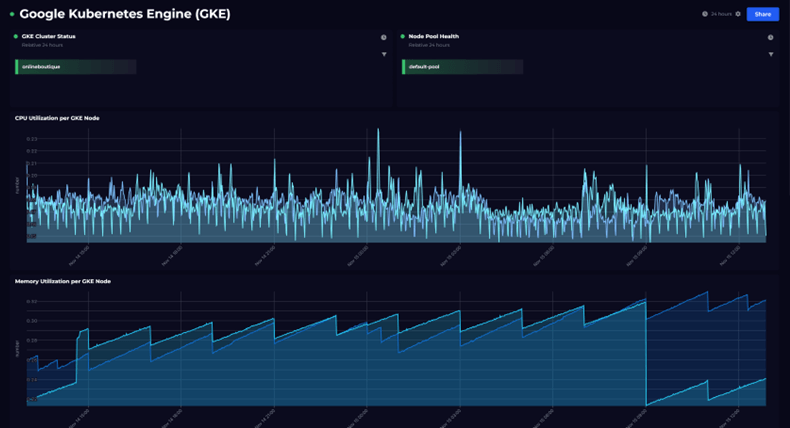Click the clock icon beside 24 hours
This screenshot has height=428, width=790.
[x=704, y=14]
